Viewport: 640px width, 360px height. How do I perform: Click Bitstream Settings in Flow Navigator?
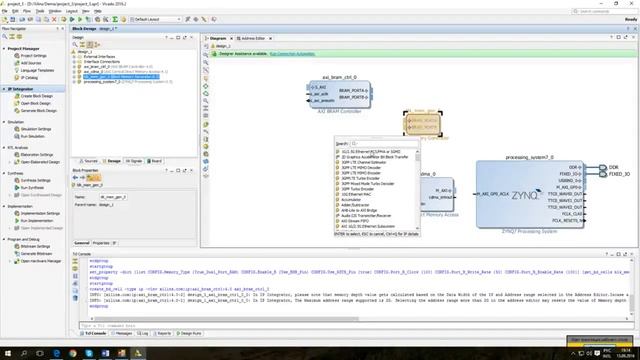35,247
